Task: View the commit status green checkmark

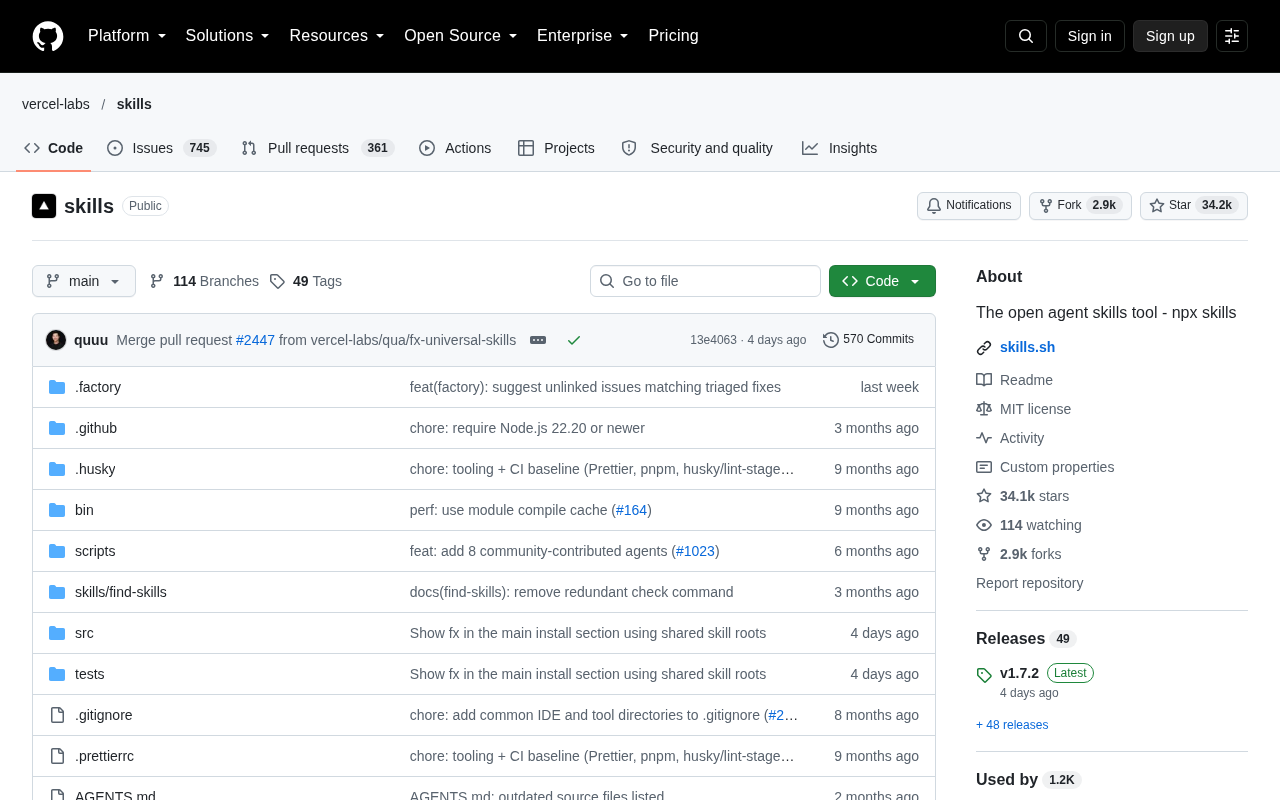Action: point(574,340)
